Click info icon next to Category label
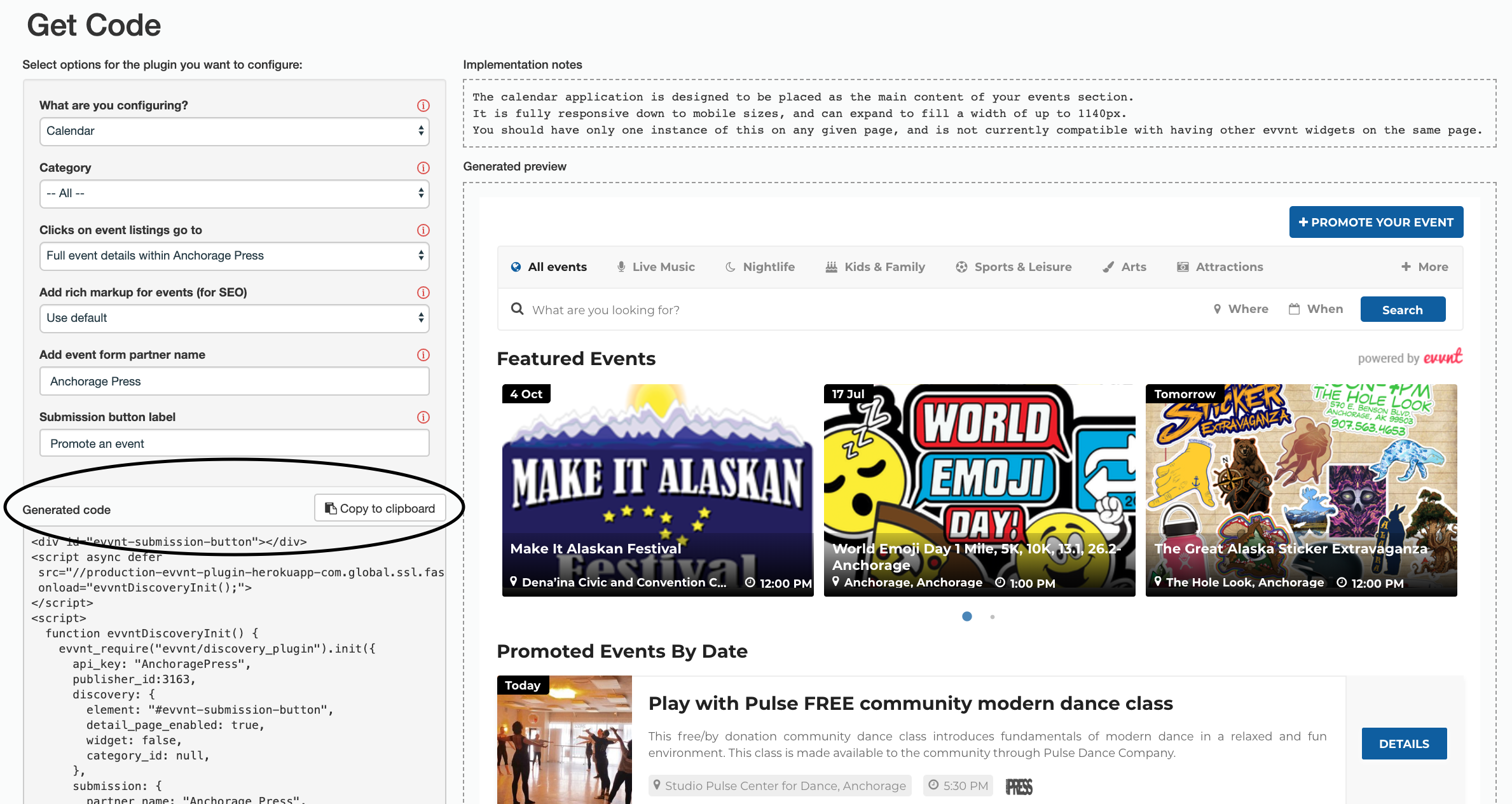 423,168
